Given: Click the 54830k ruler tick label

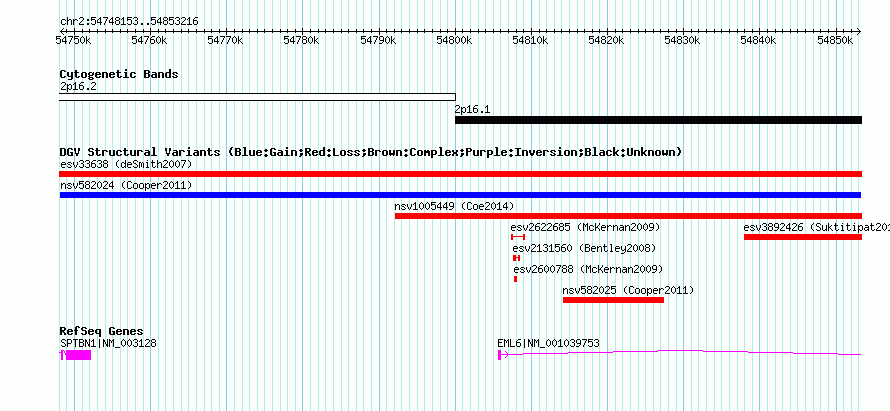Looking at the screenshot, I should point(683,40).
